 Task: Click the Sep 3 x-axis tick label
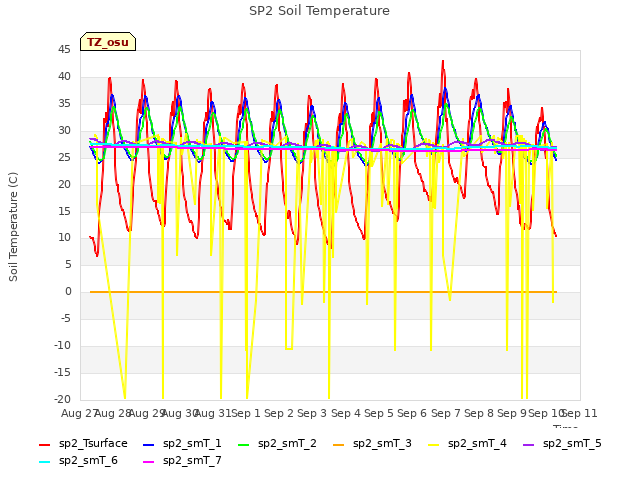(x=312, y=413)
